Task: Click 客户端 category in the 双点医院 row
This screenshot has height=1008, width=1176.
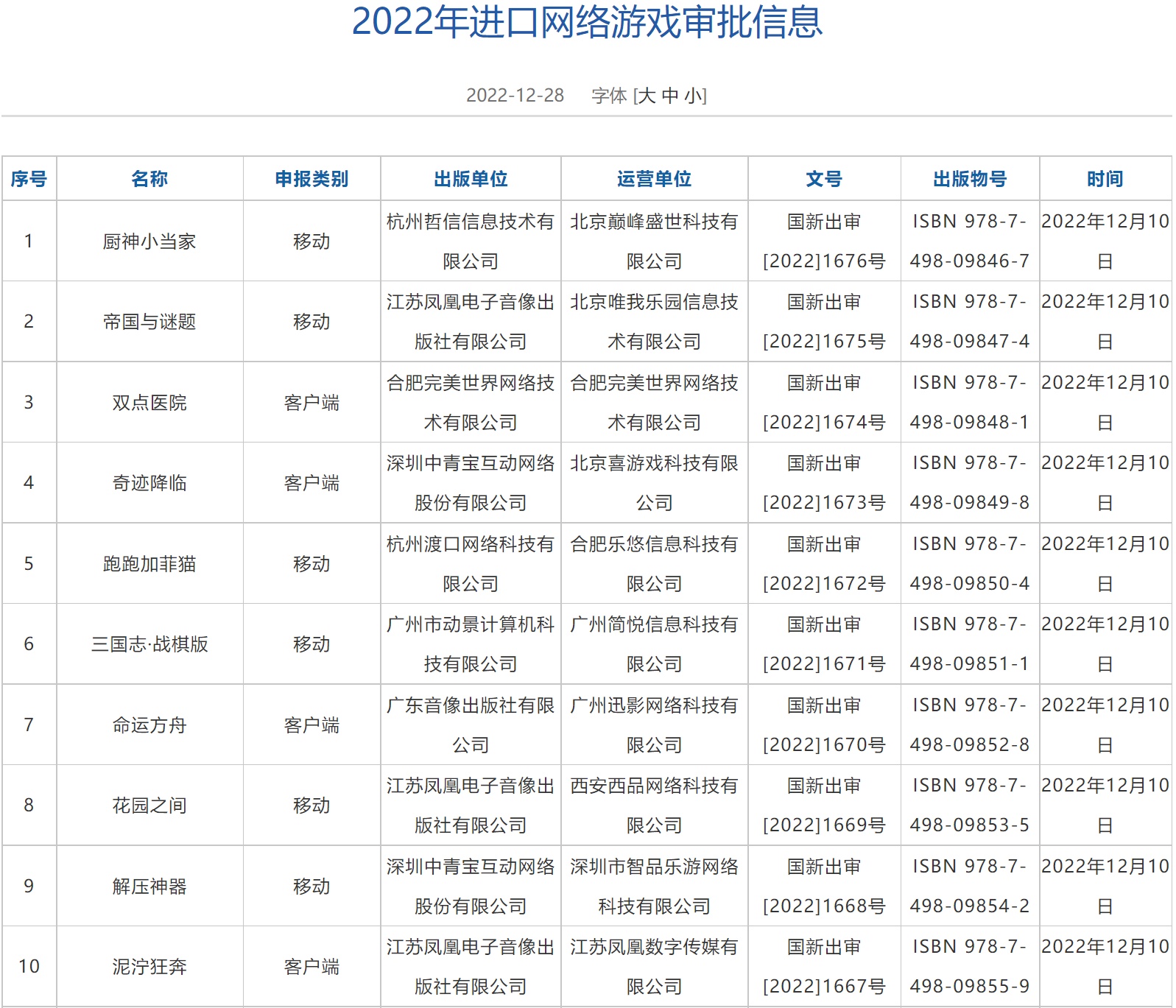Action: point(311,403)
